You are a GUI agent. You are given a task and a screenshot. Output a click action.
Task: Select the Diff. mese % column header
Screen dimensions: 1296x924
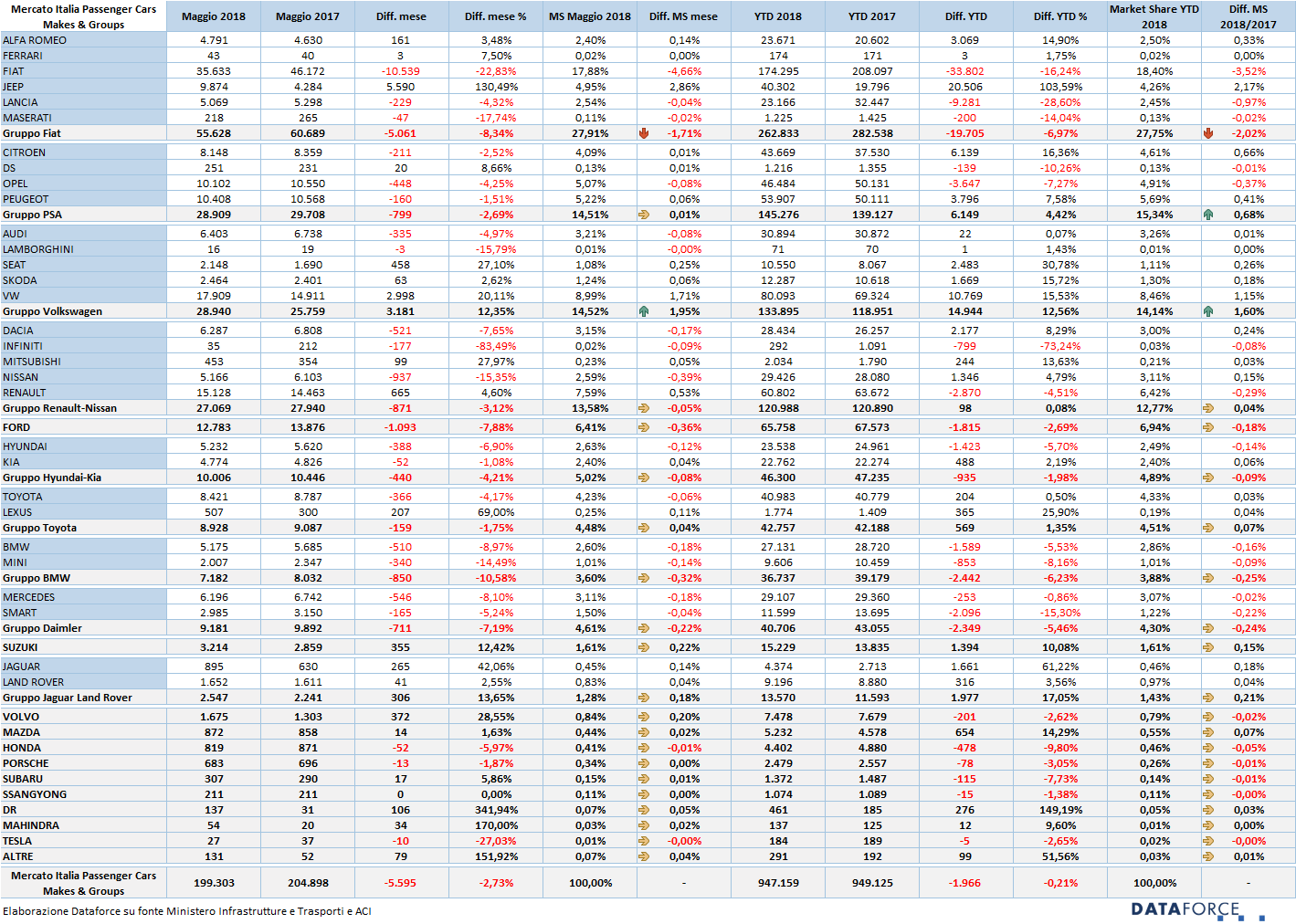[496, 16]
